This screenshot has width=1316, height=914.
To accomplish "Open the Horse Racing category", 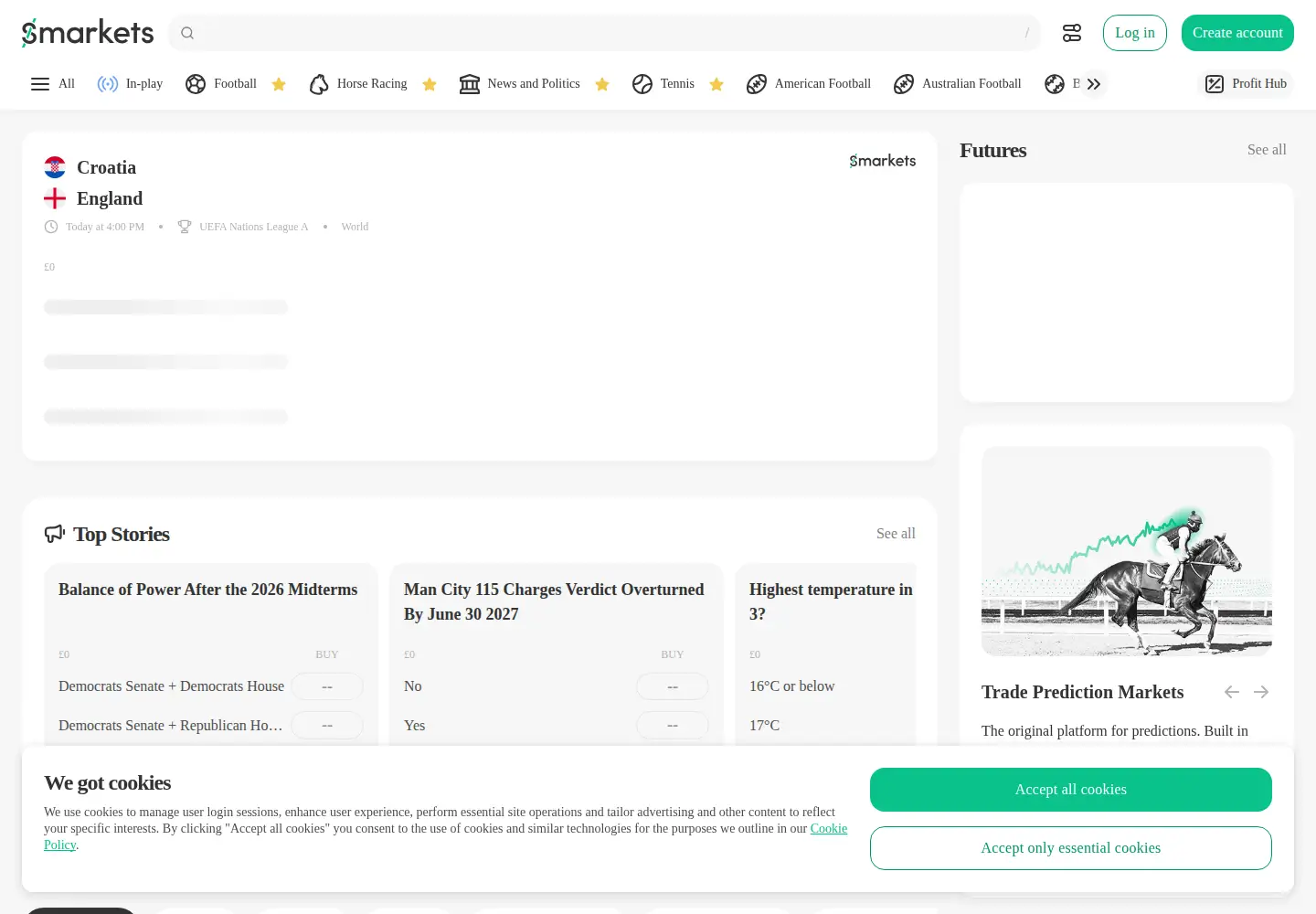I will pos(358,84).
